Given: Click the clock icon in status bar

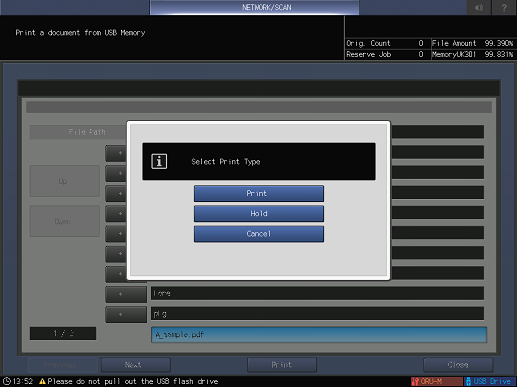Looking at the screenshot, I should (x=7, y=381).
